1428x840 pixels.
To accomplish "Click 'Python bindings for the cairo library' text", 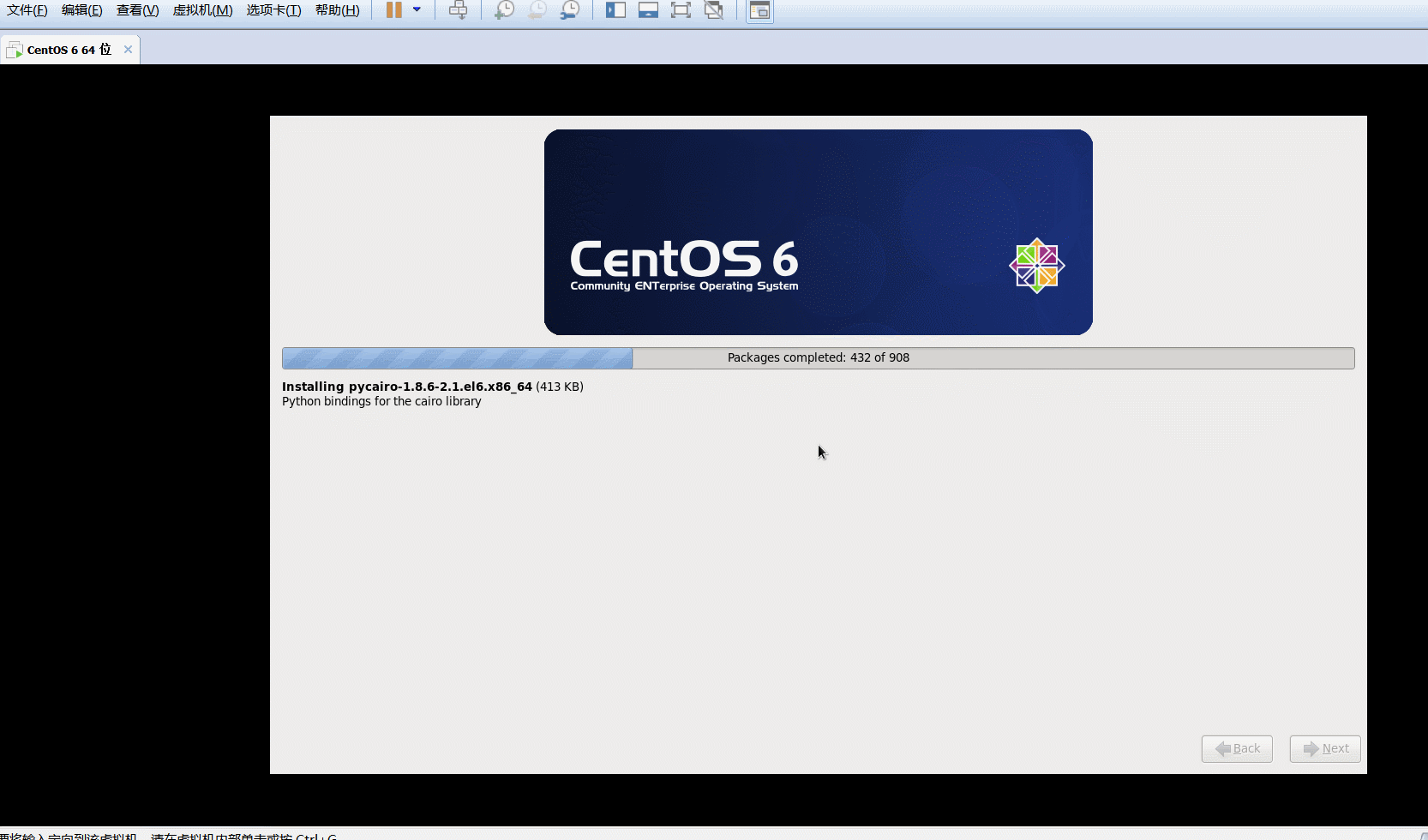I will [381, 401].
